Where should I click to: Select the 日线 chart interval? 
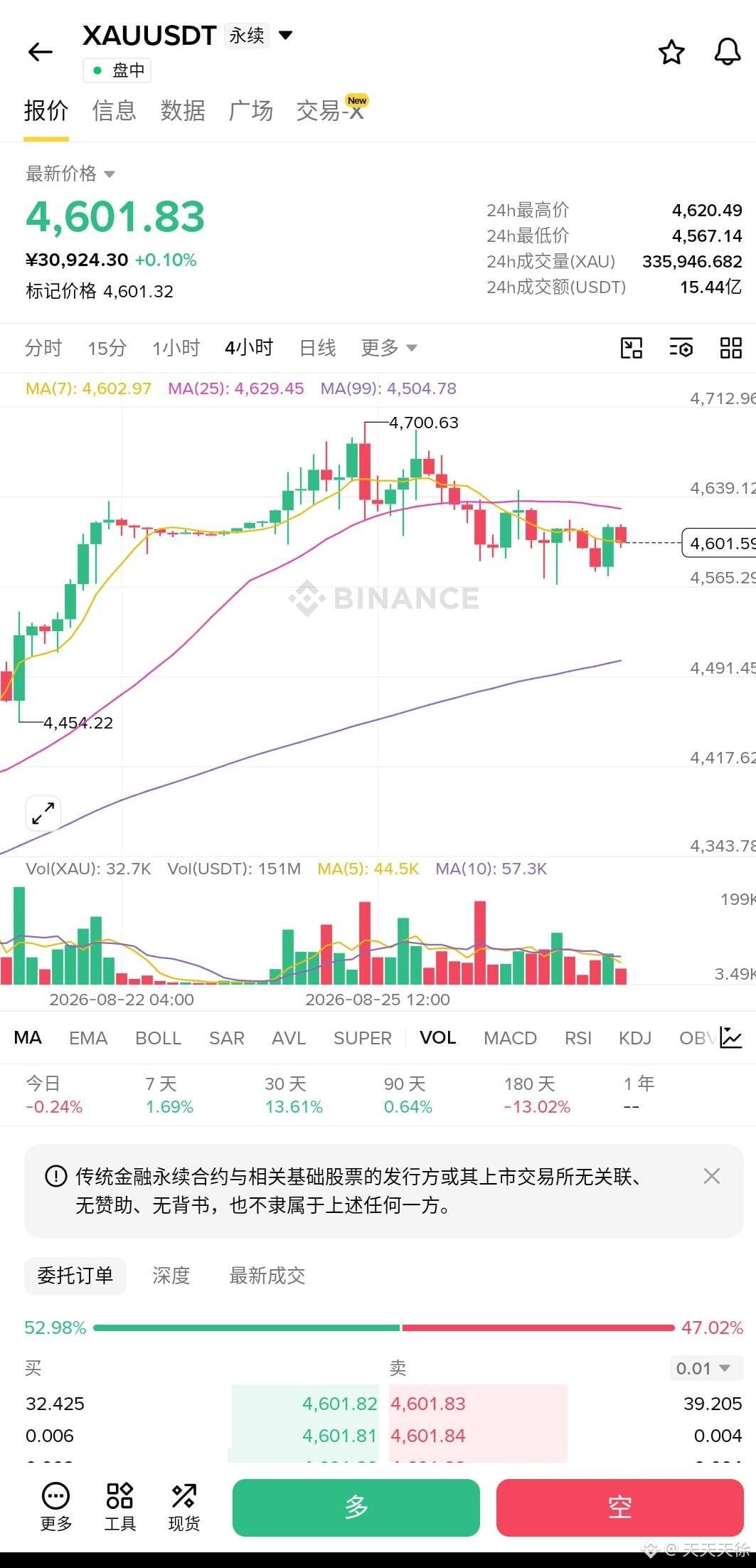[x=317, y=348]
